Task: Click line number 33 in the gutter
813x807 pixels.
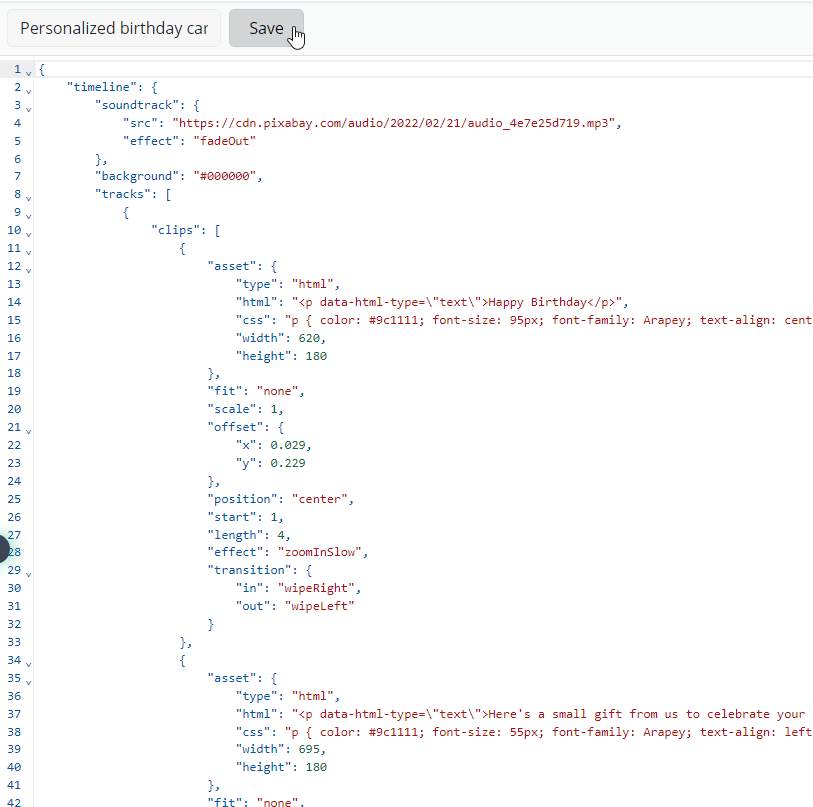Action: coord(14,642)
